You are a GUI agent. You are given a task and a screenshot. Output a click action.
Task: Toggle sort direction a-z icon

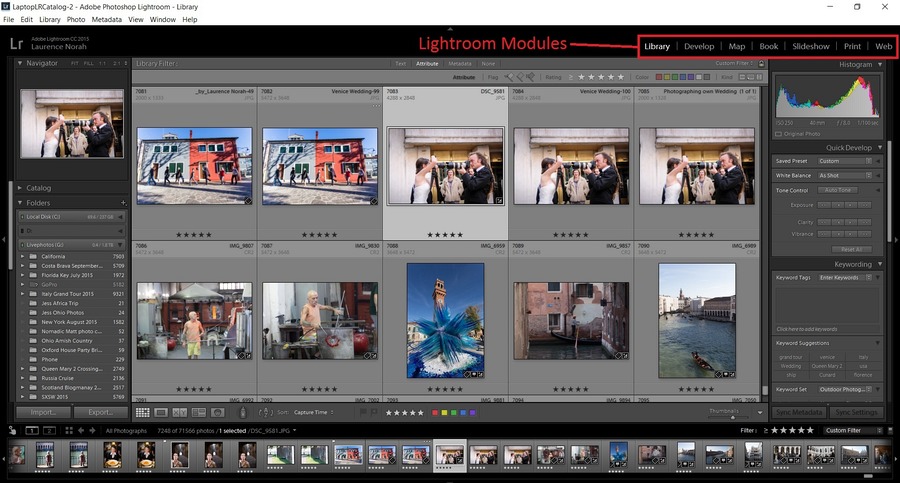(x=266, y=412)
